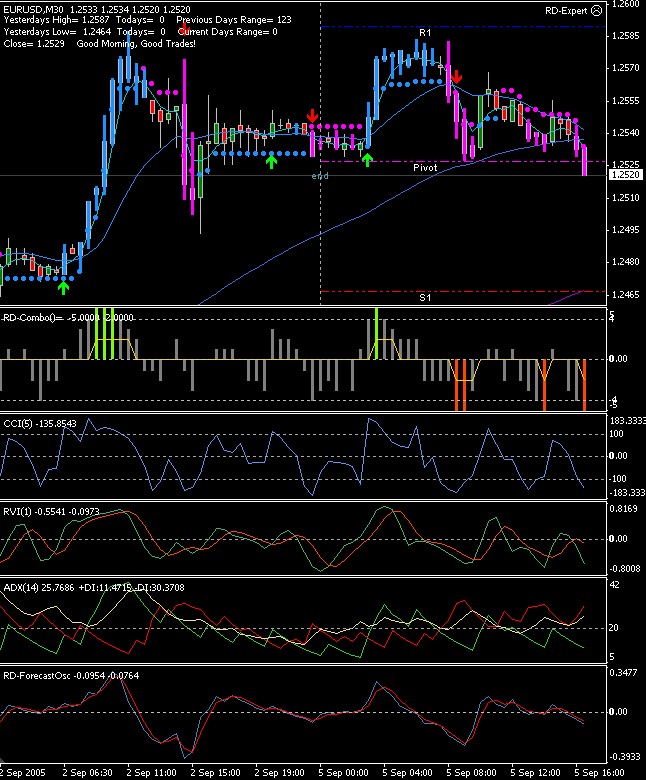Click the 'CCI(5) -135.8543' indicator label
Viewport: 646px width, 780px height.
40,423
